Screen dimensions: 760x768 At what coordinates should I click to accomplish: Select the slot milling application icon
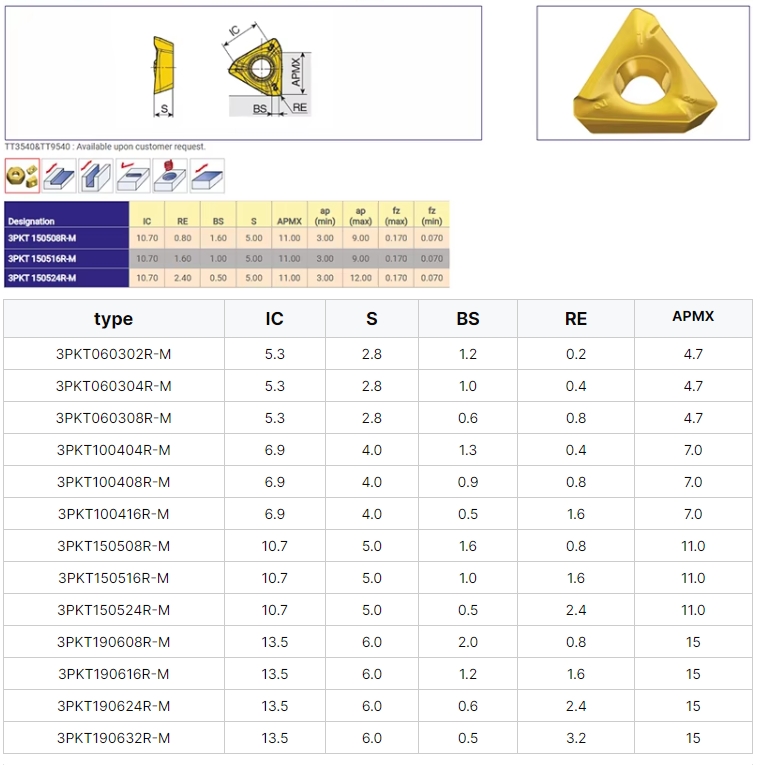pos(96,176)
